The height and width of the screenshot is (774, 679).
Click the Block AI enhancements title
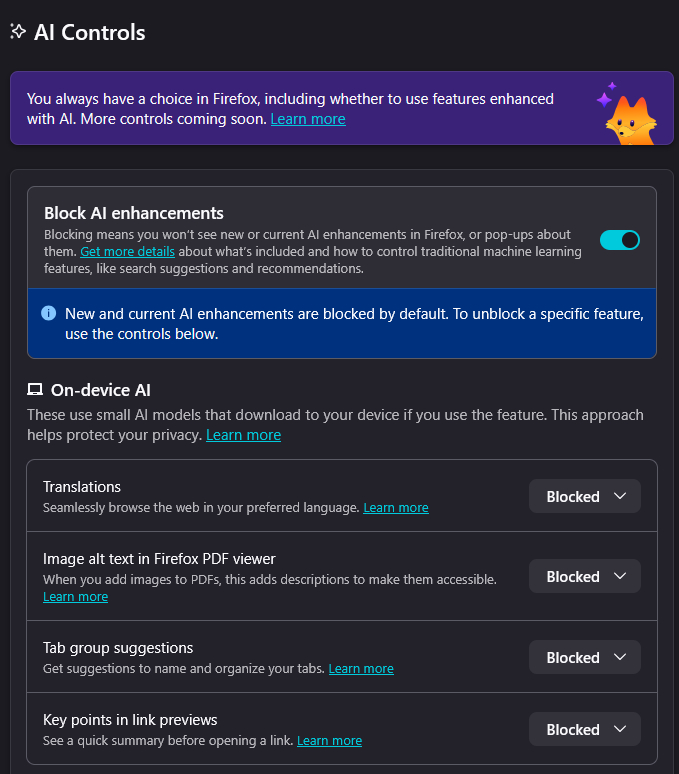coord(134,213)
